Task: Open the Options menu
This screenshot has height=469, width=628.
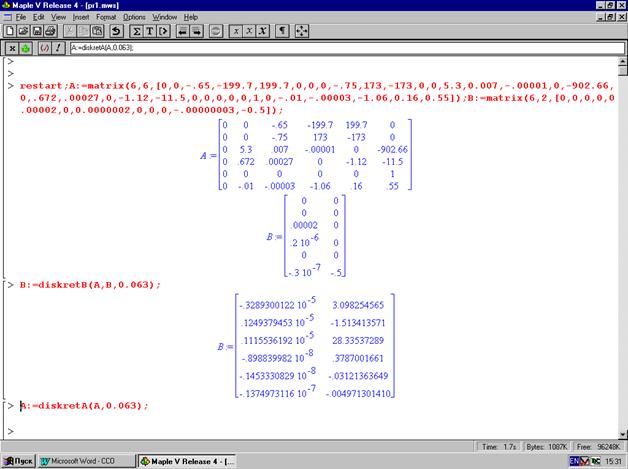Action: pyautogui.click(x=134, y=17)
